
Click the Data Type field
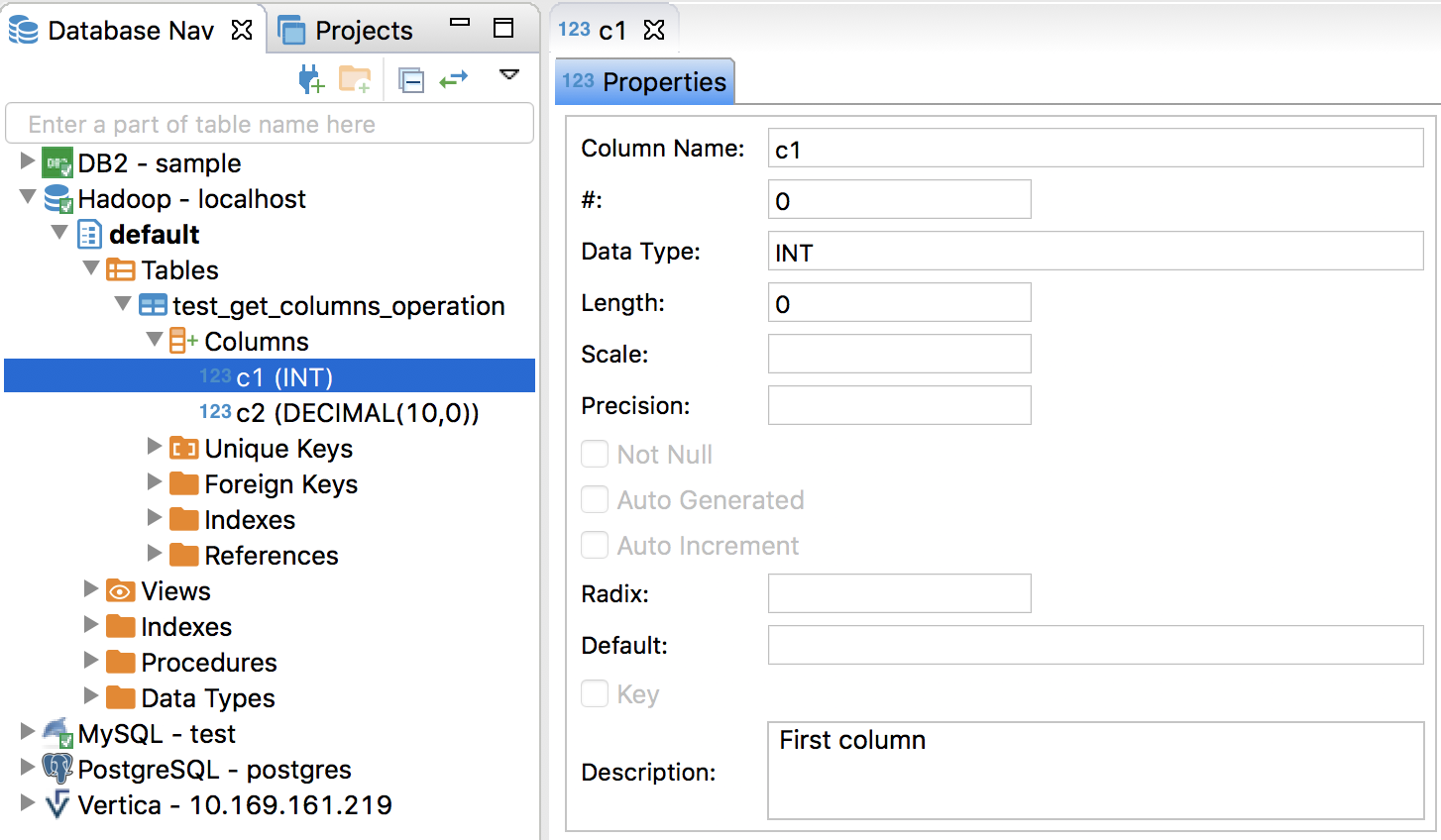click(x=1096, y=252)
